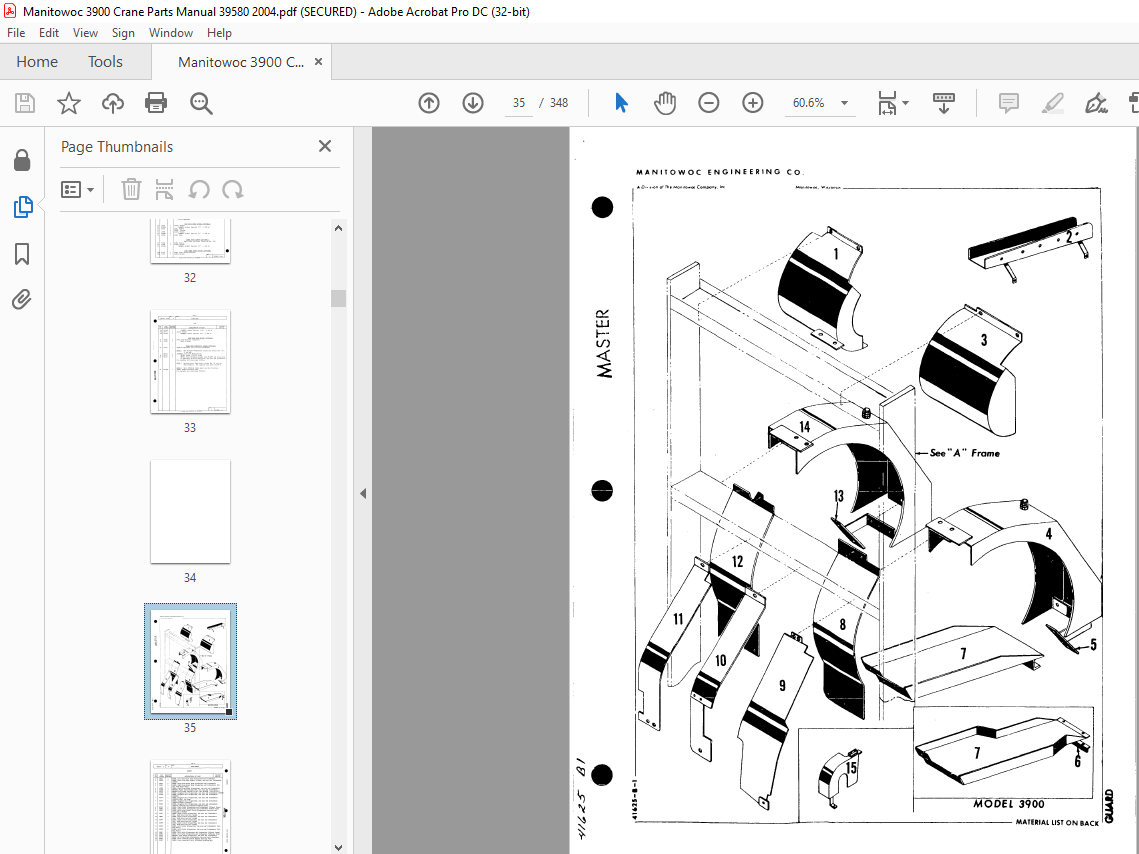Select page 36 thumbnail below 35
The width and height of the screenshot is (1139, 854).
click(190, 806)
